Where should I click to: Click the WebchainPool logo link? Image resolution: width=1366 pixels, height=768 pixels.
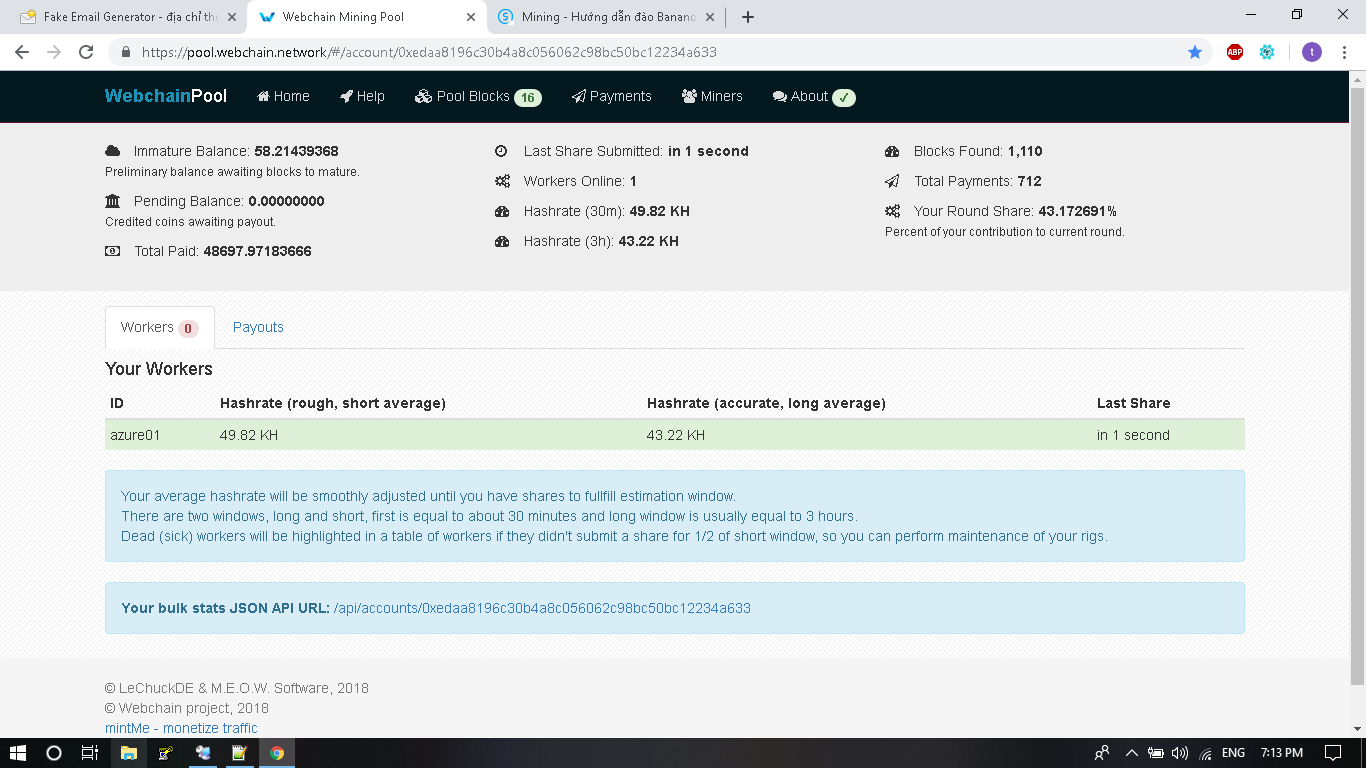click(166, 96)
